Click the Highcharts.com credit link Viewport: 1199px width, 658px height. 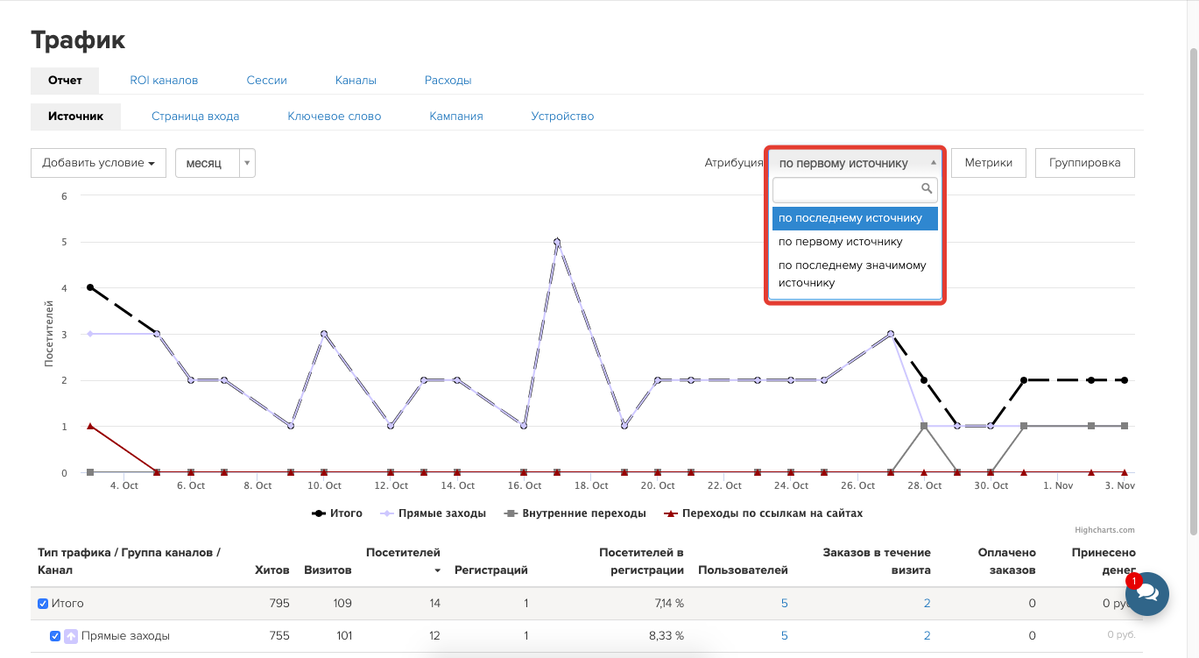(1104, 530)
